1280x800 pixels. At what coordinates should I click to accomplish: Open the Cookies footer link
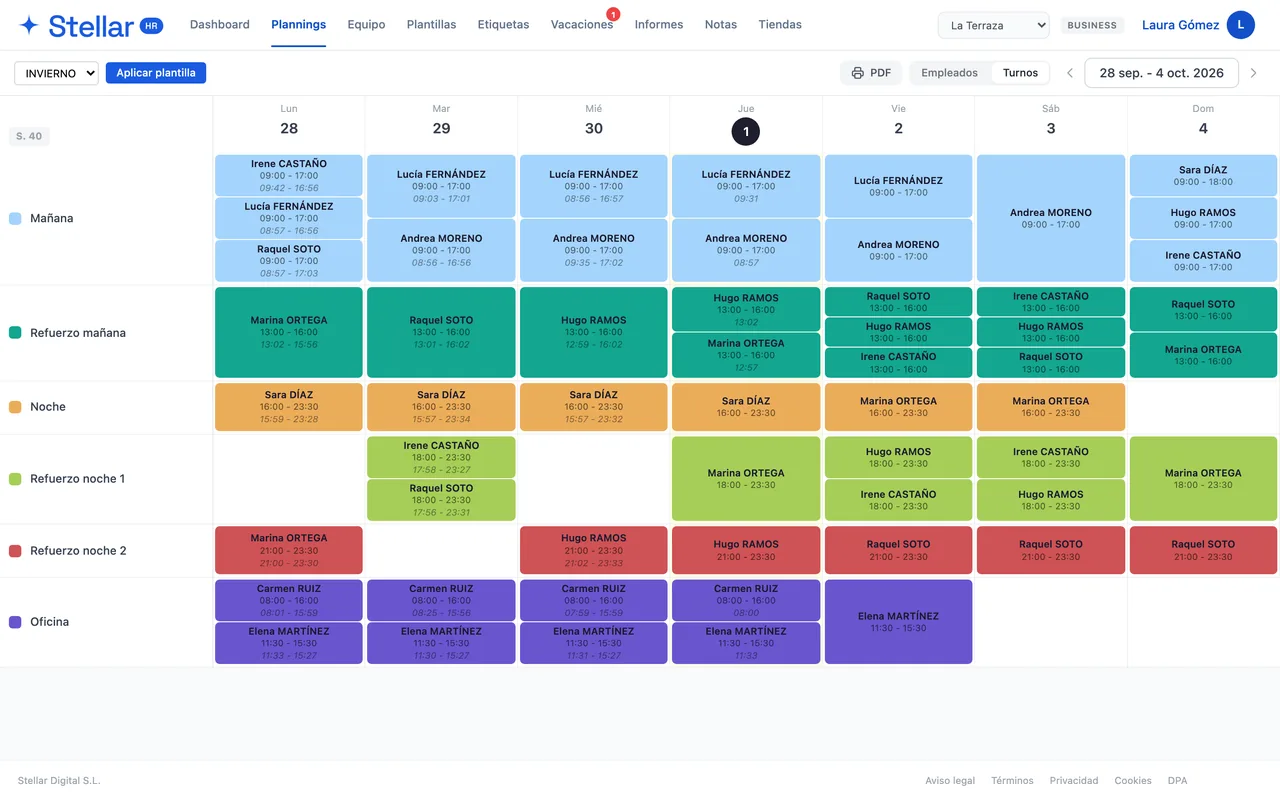[1133, 781]
